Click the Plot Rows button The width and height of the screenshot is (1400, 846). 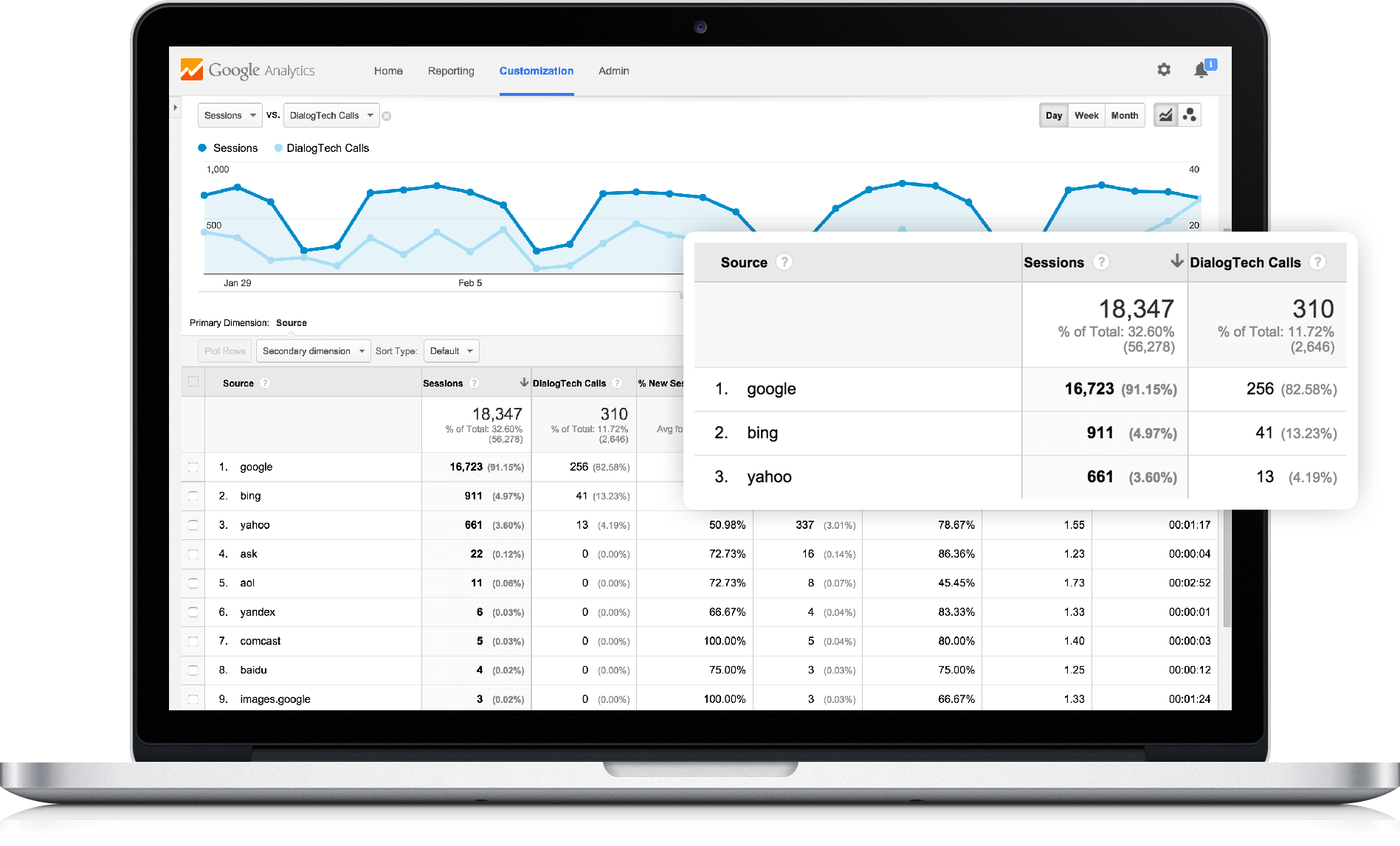tap(224, 351)
